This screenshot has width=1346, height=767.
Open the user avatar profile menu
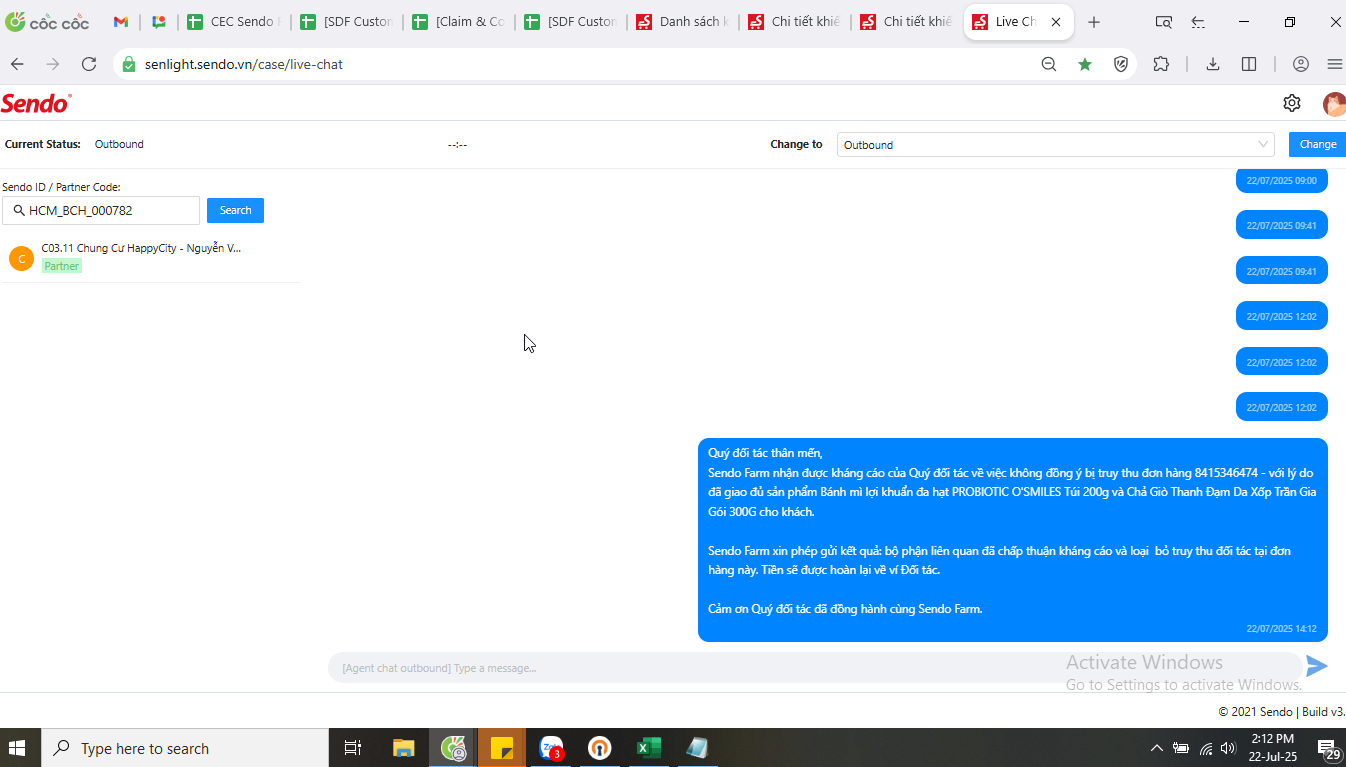(1334, 103)
